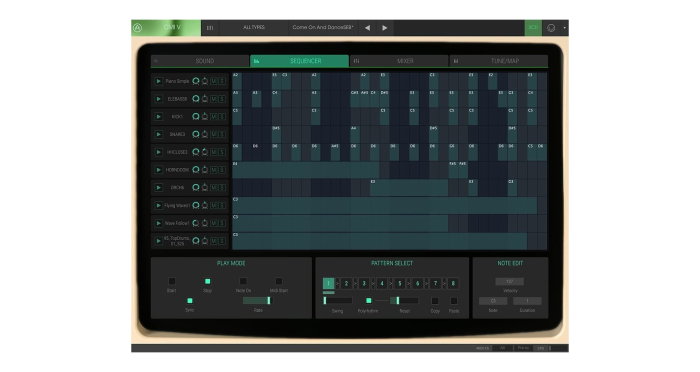This screenshot has width=700, height=372.
Task: Switch to the SOUND tab
Action: pyautogui.click(x=200, y=61)
